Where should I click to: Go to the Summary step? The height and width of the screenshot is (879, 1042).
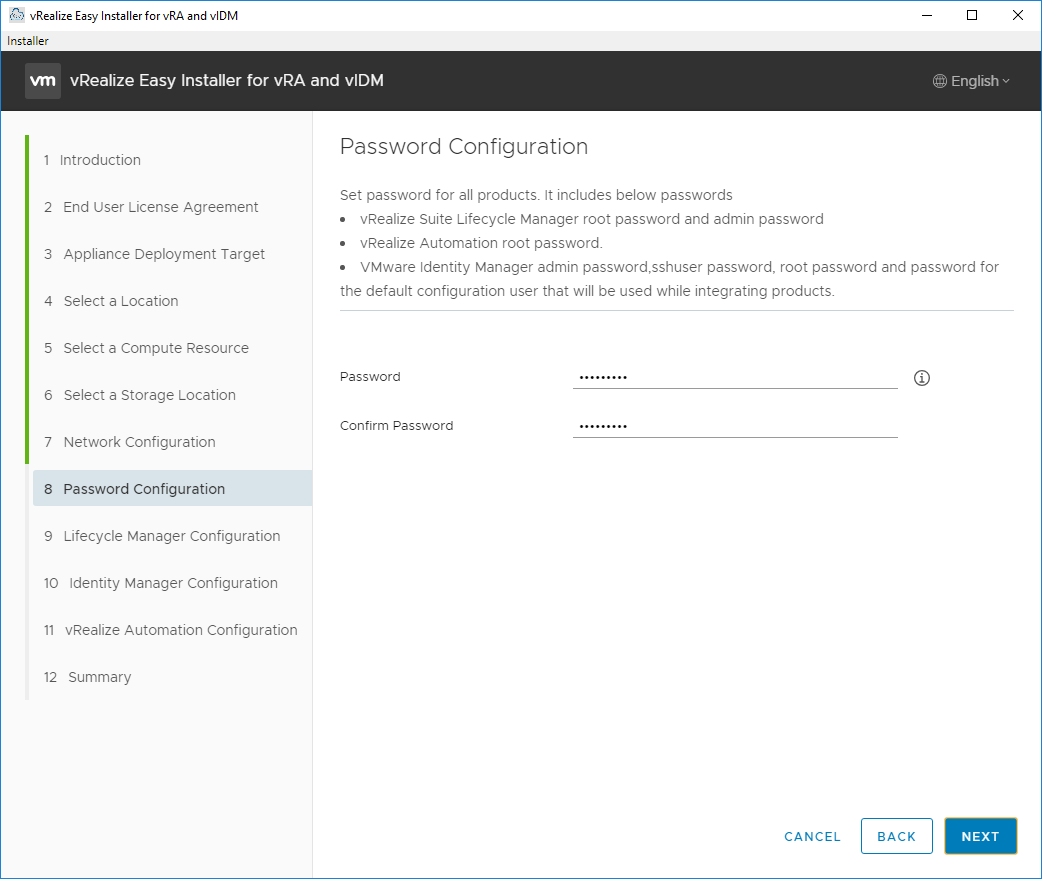pyautogui.click(x=88, y=677)
